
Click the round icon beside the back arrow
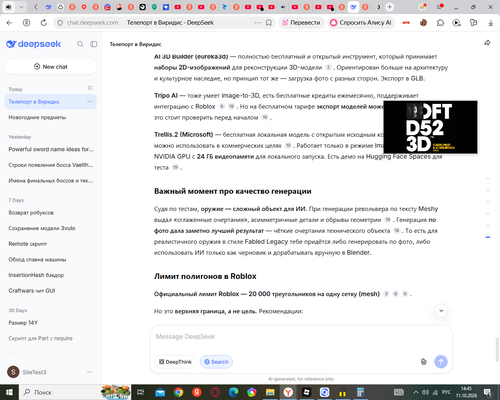pyautogui.click(x=26, y=23)
